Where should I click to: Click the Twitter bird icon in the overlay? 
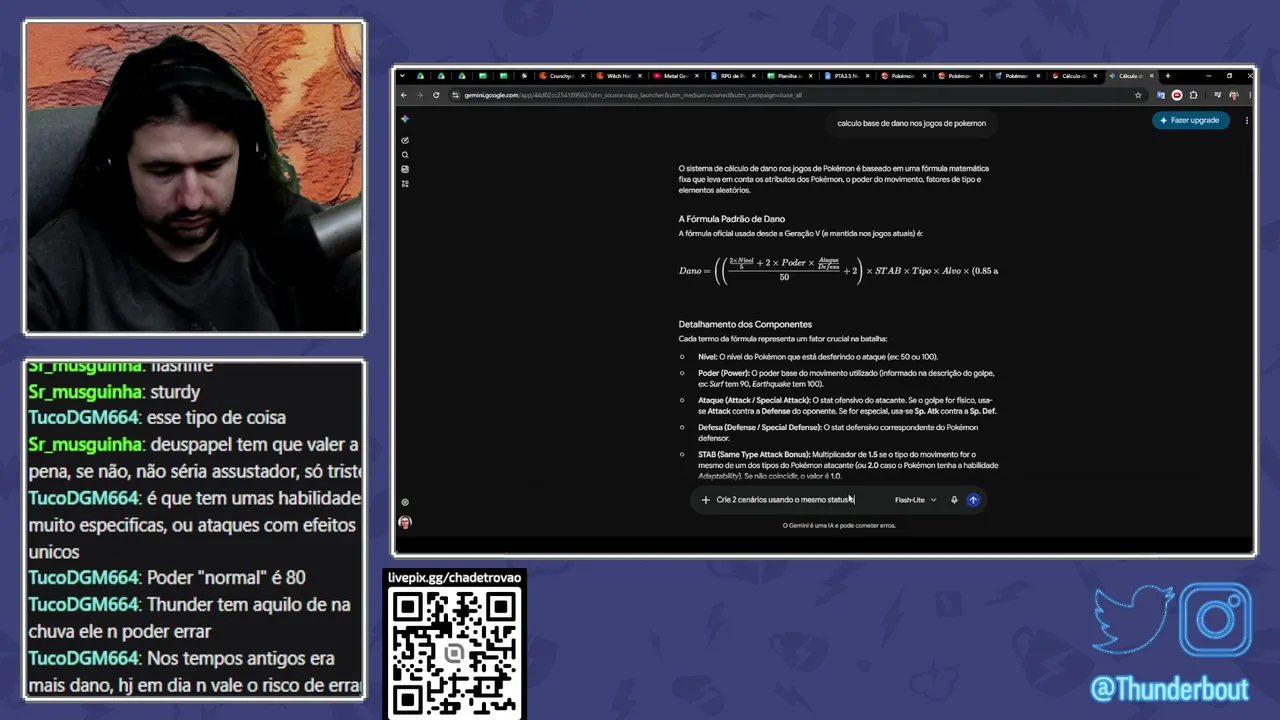[x=1133, y=619]
